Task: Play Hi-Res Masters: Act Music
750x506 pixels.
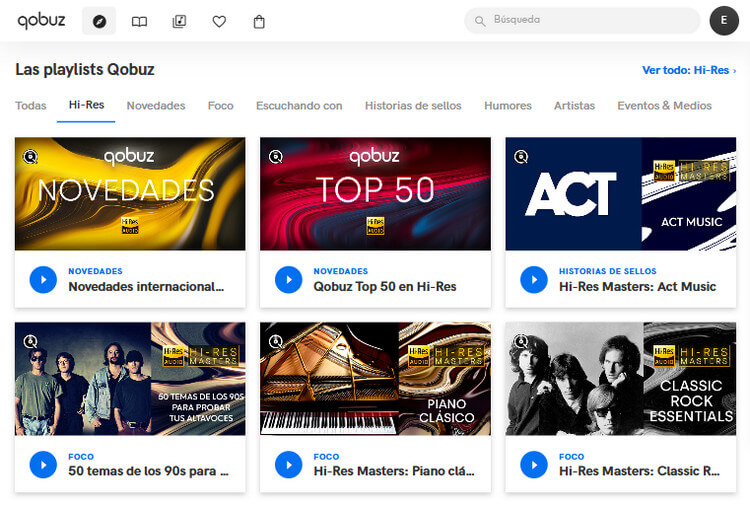Action: click(534, 280)
